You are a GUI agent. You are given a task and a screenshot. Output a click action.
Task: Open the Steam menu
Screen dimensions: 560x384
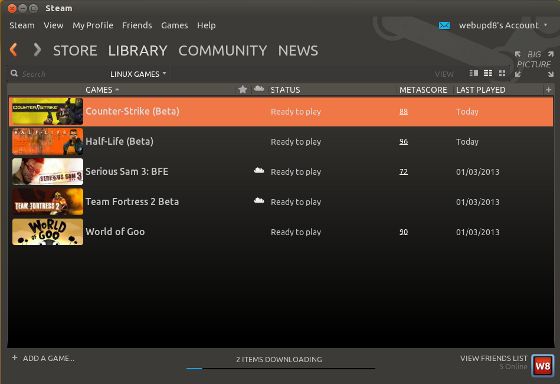pos(22,25)
